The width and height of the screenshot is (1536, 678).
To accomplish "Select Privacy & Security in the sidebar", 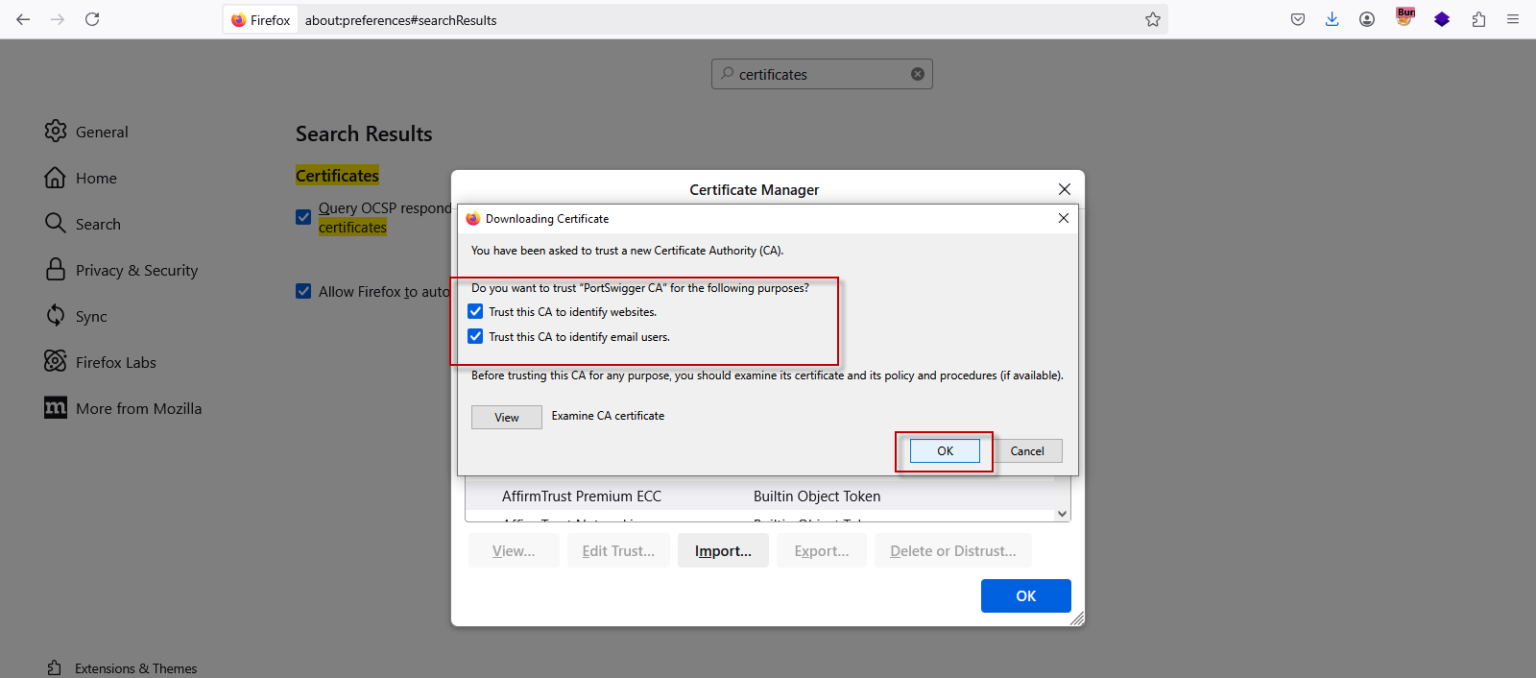I will tap(135, 269).
